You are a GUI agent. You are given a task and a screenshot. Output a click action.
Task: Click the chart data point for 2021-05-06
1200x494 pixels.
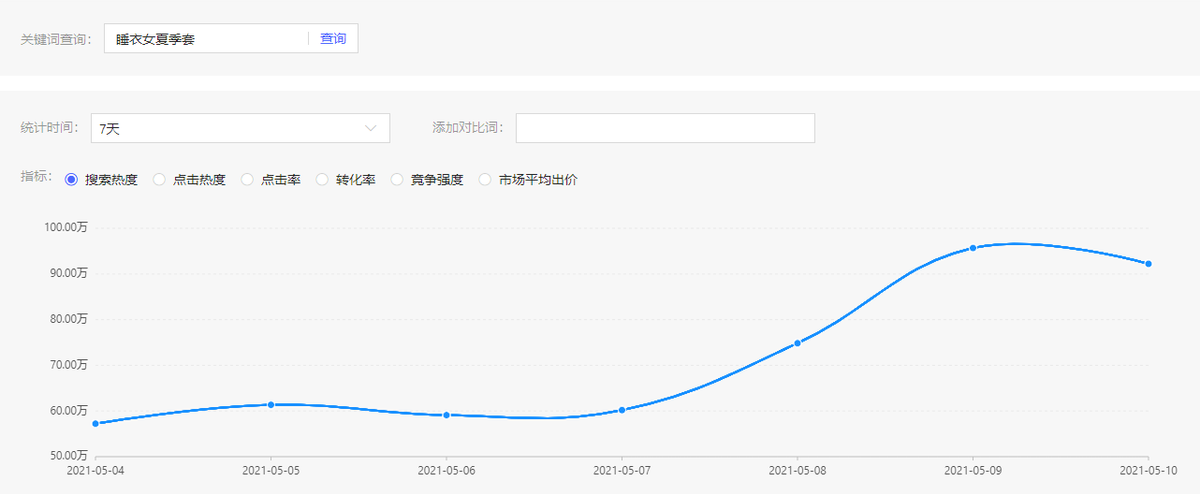[446, 415]
